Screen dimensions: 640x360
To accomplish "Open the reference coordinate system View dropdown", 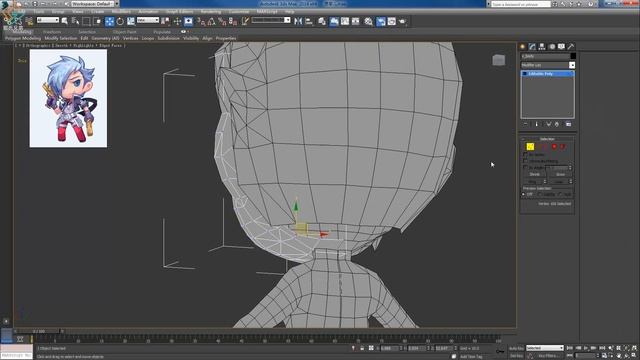I will pos(148,20).
